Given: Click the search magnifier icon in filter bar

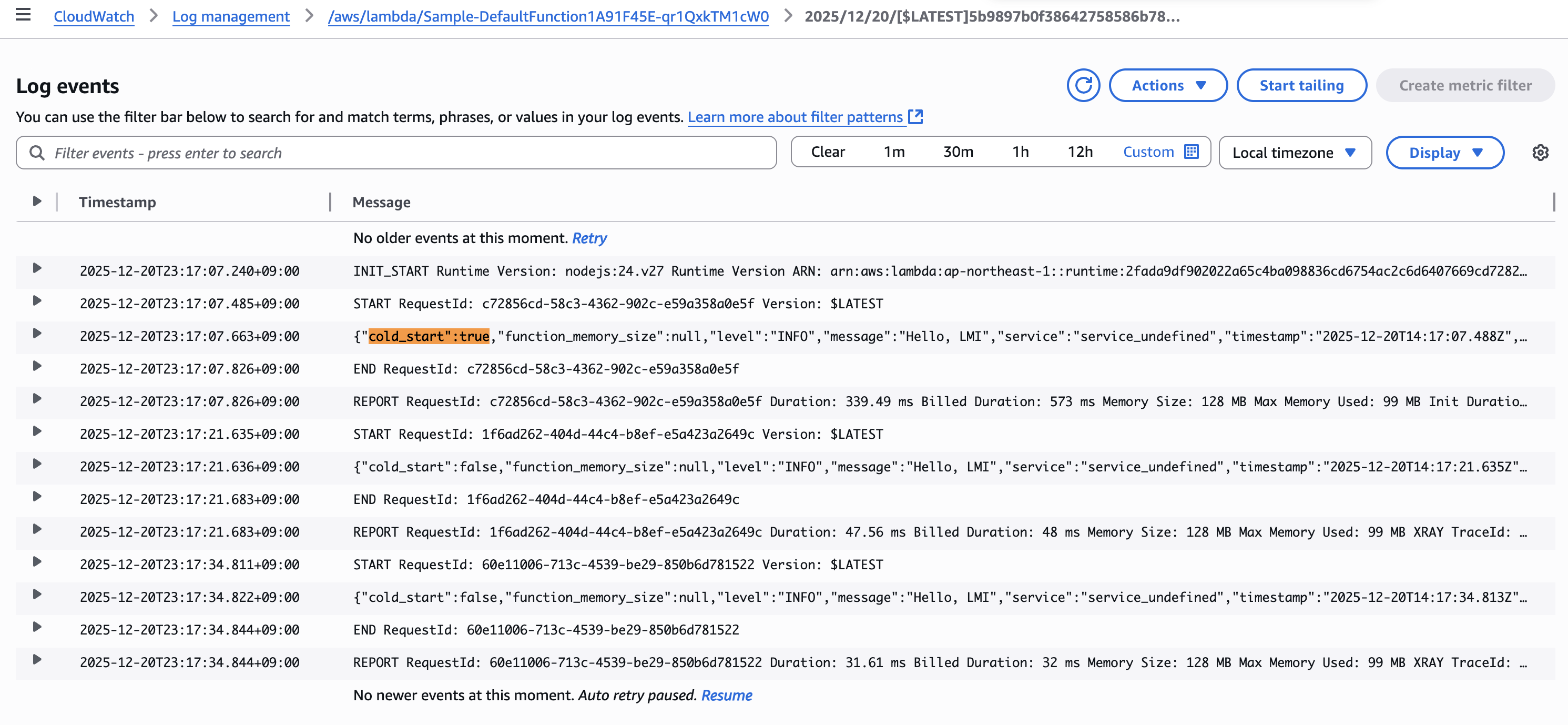Looking at the screenshot, I should [x=37, y=153].
